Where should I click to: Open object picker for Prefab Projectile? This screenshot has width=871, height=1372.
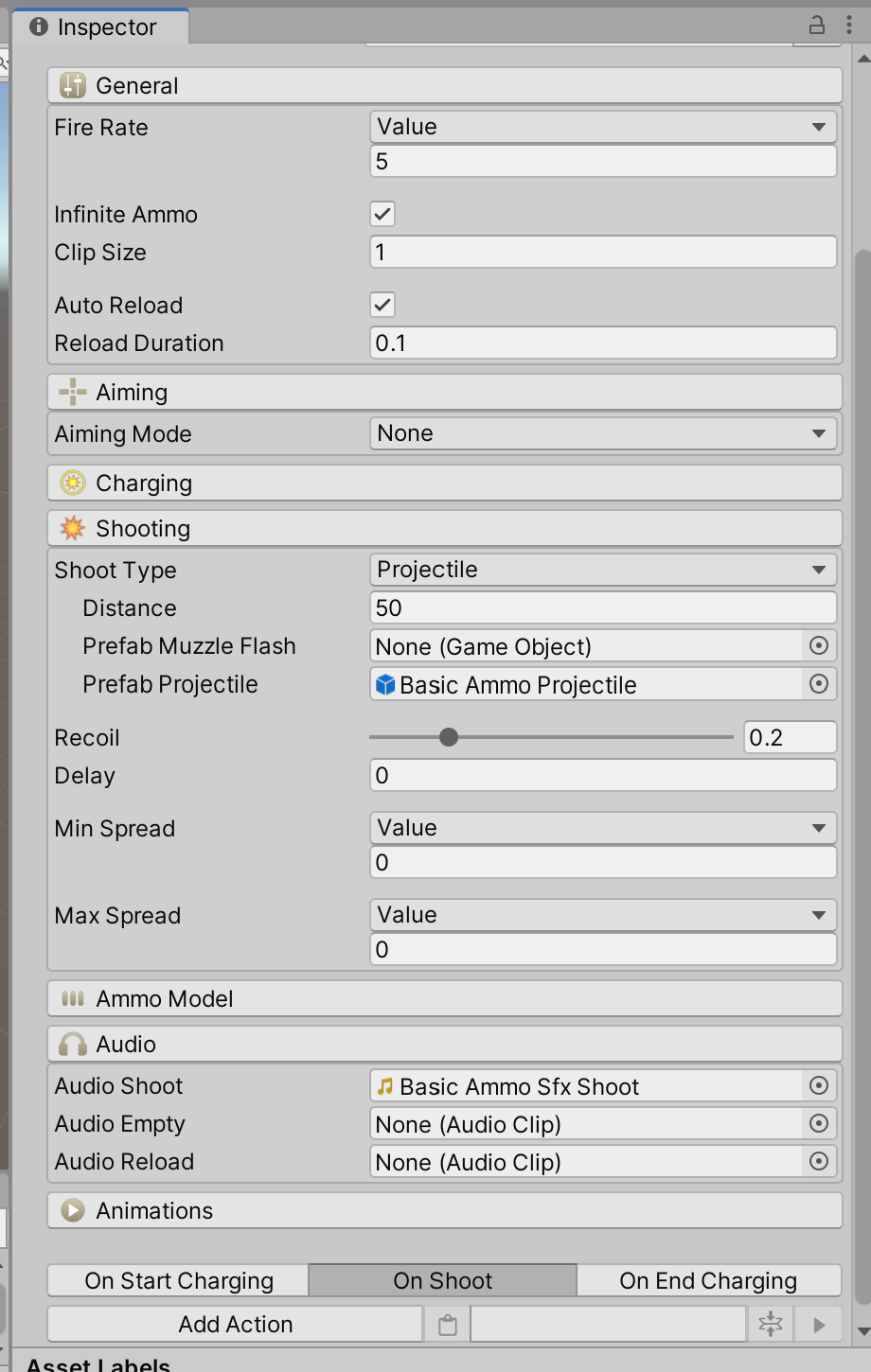click(819, 684)
